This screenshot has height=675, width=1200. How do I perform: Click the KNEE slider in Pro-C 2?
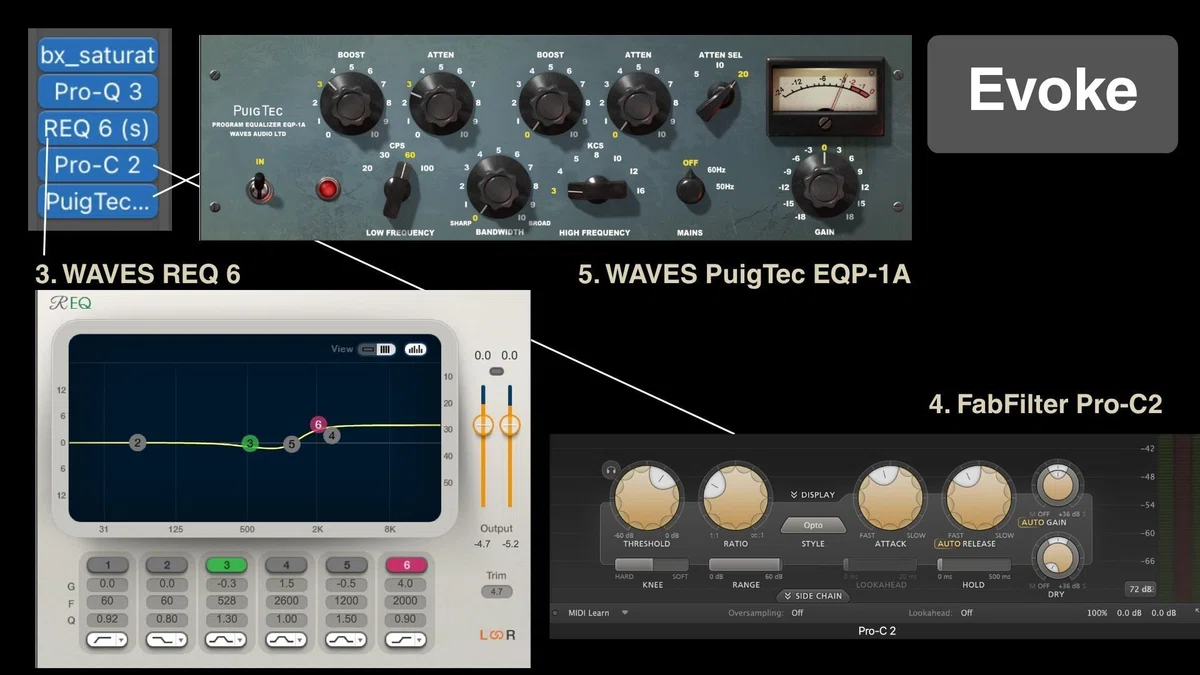pyautogui.click(x=653, y=565)
